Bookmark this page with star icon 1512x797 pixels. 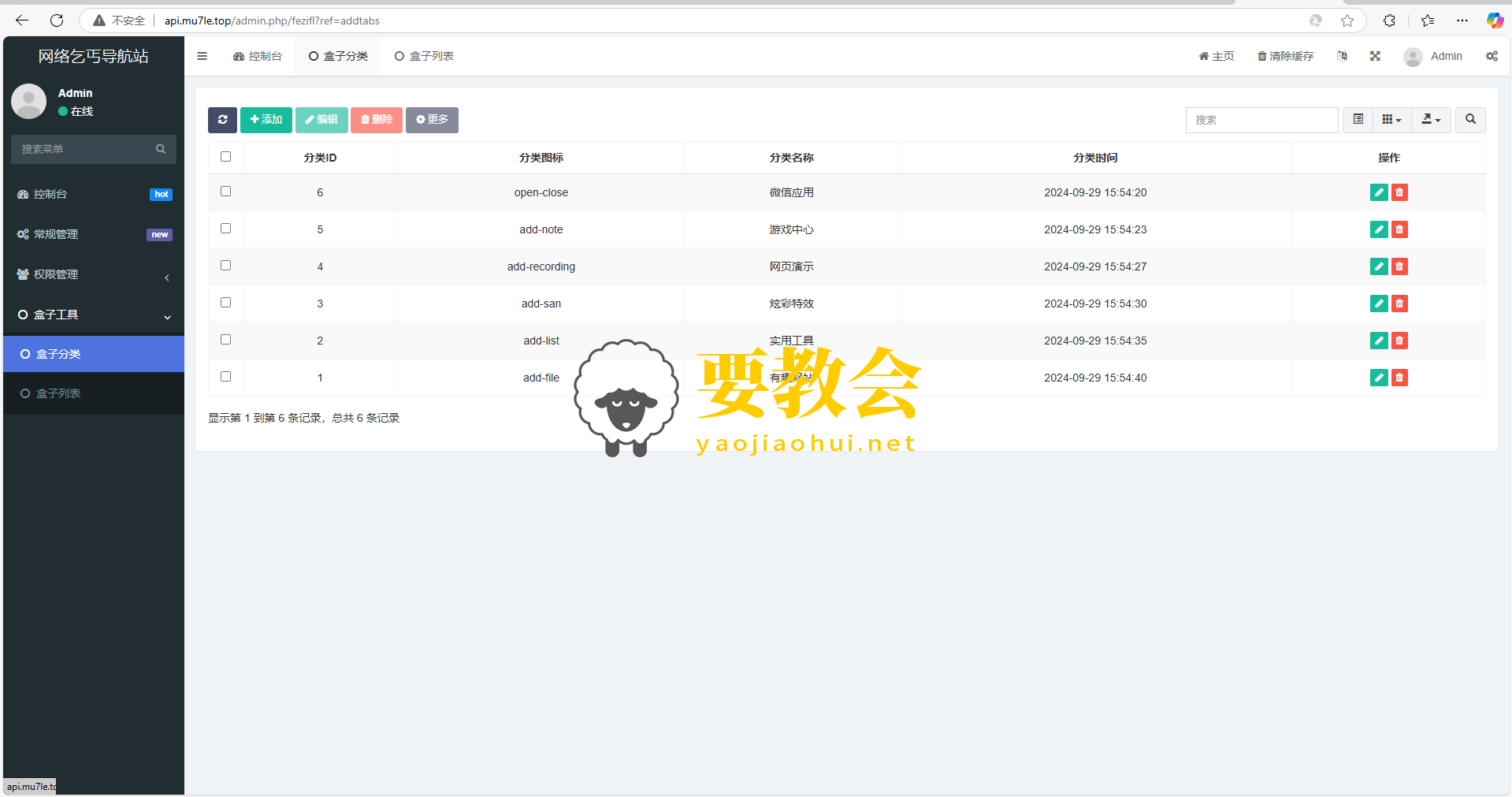(1347, 20)
